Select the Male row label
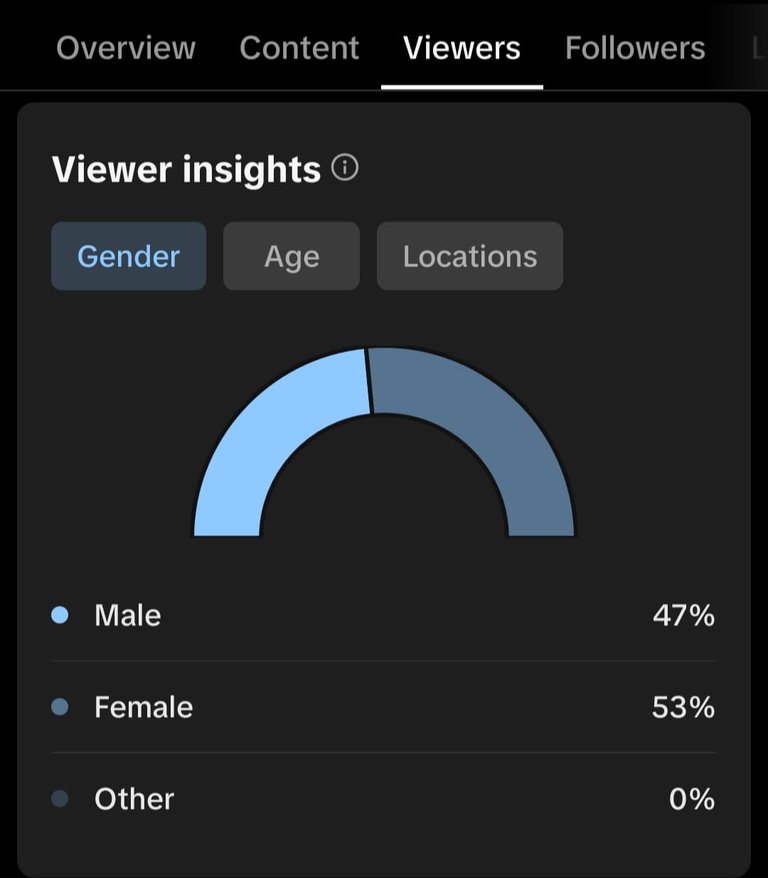Viewport: 768px width, 878px height. [127, 615]
